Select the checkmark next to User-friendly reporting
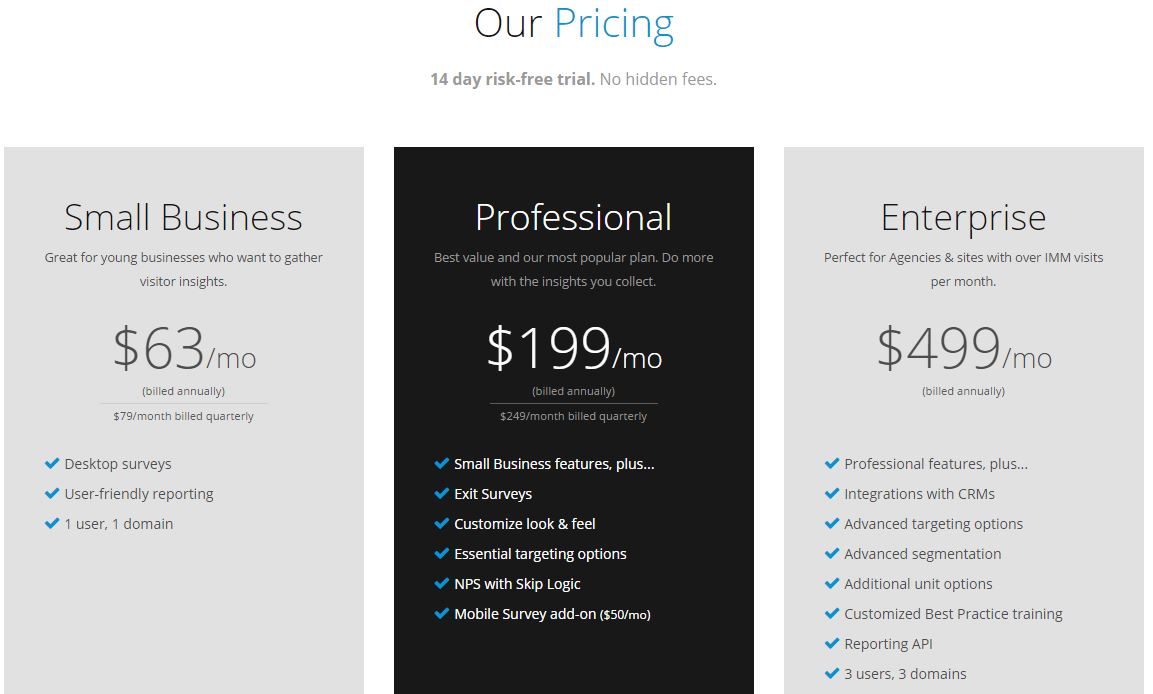Image resolution: width=1153 pixels, height=694 pixels. click(51, 494)
